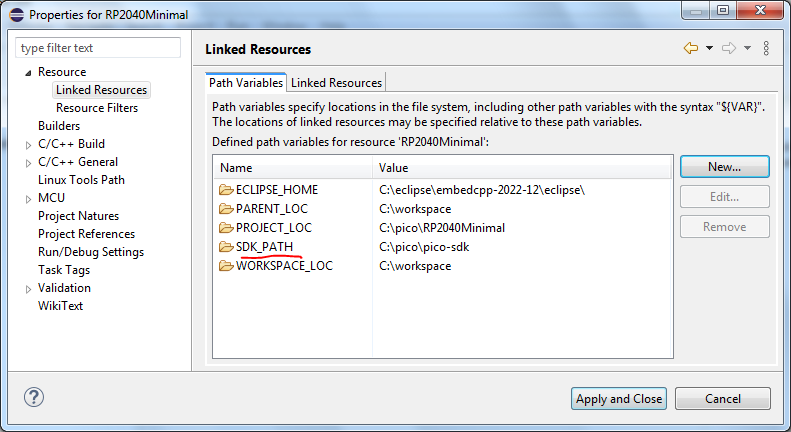Click the WORKSPACE_LOC folder icon
This screenshot has height=432, width=791.
click(226, 266)
